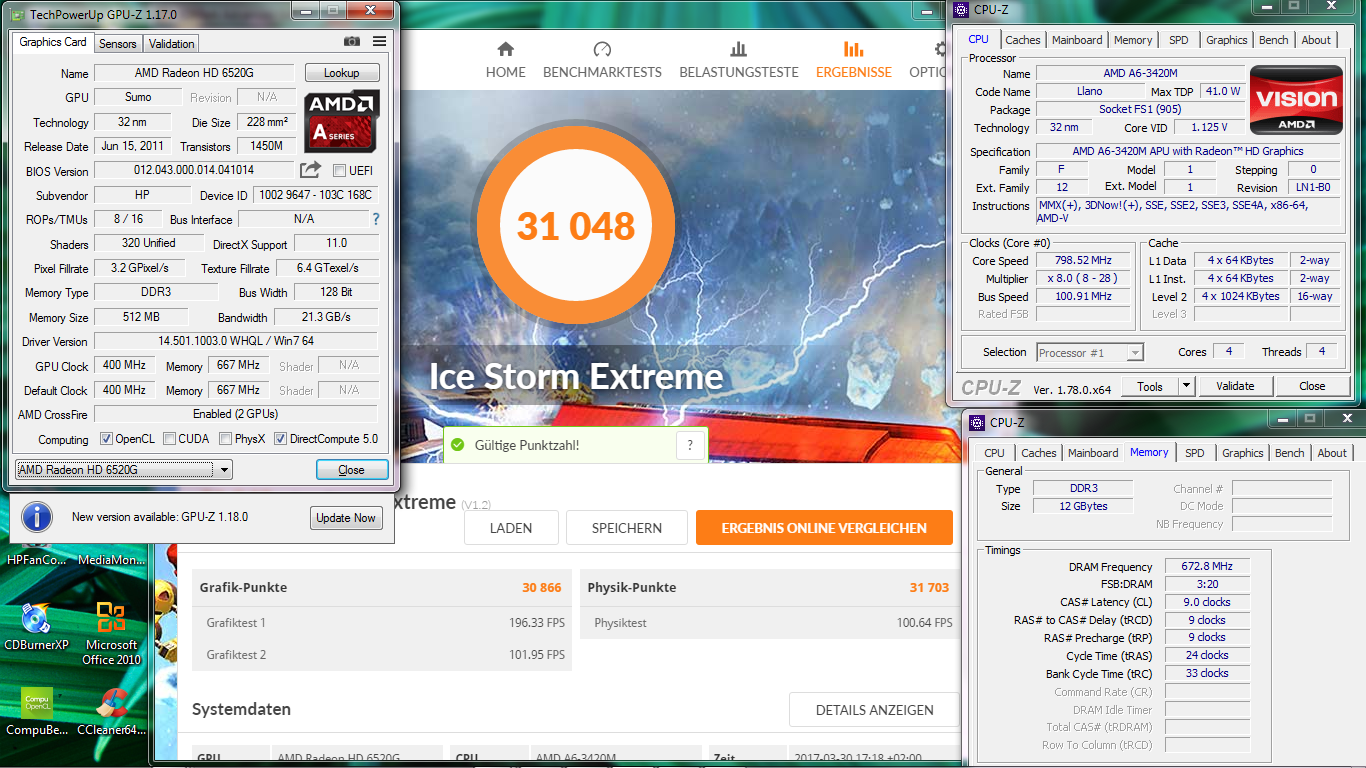
Task: Click the Bus Interface question mark icon
Action: pos(376,219)
